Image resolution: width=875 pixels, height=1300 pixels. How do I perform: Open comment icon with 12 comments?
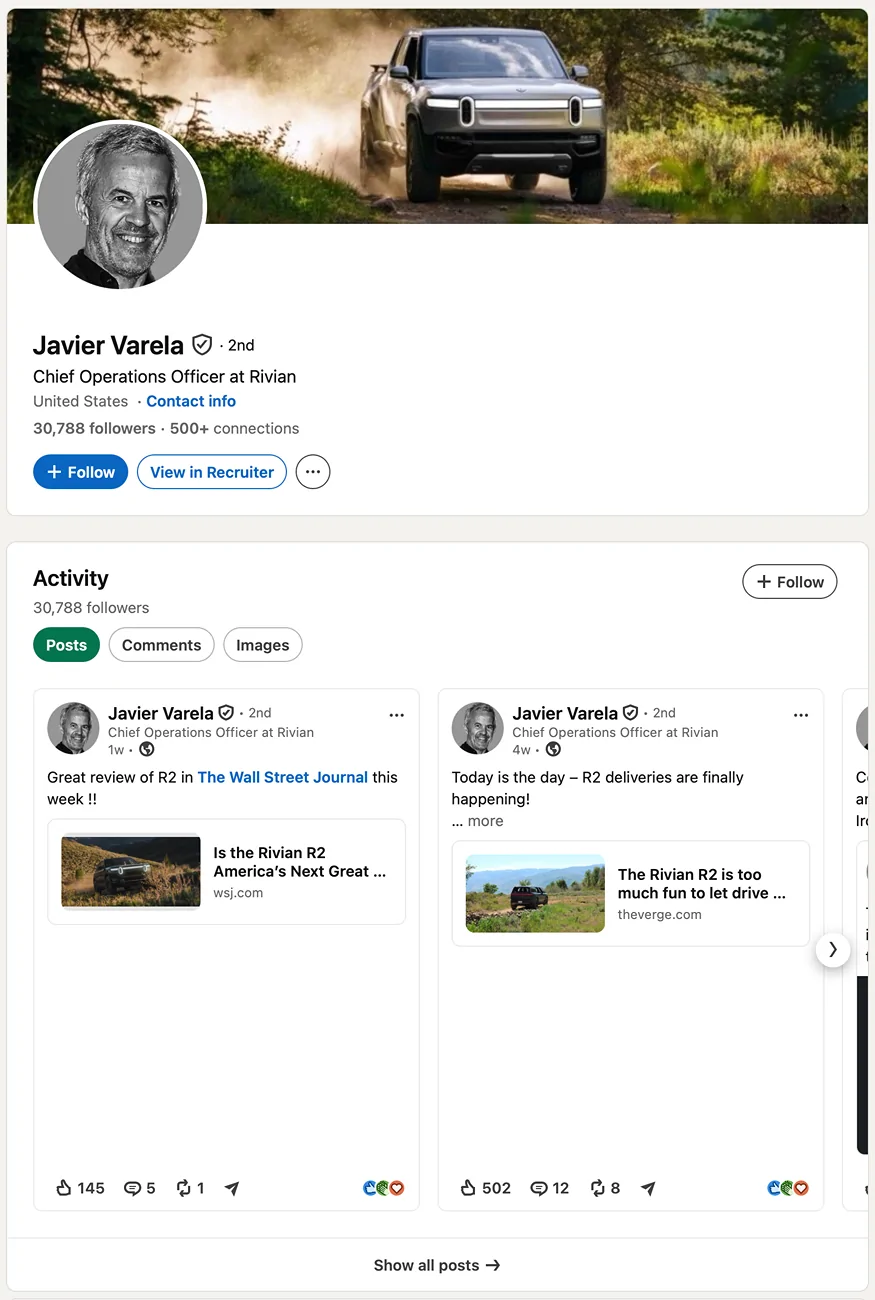[538, 1188]
